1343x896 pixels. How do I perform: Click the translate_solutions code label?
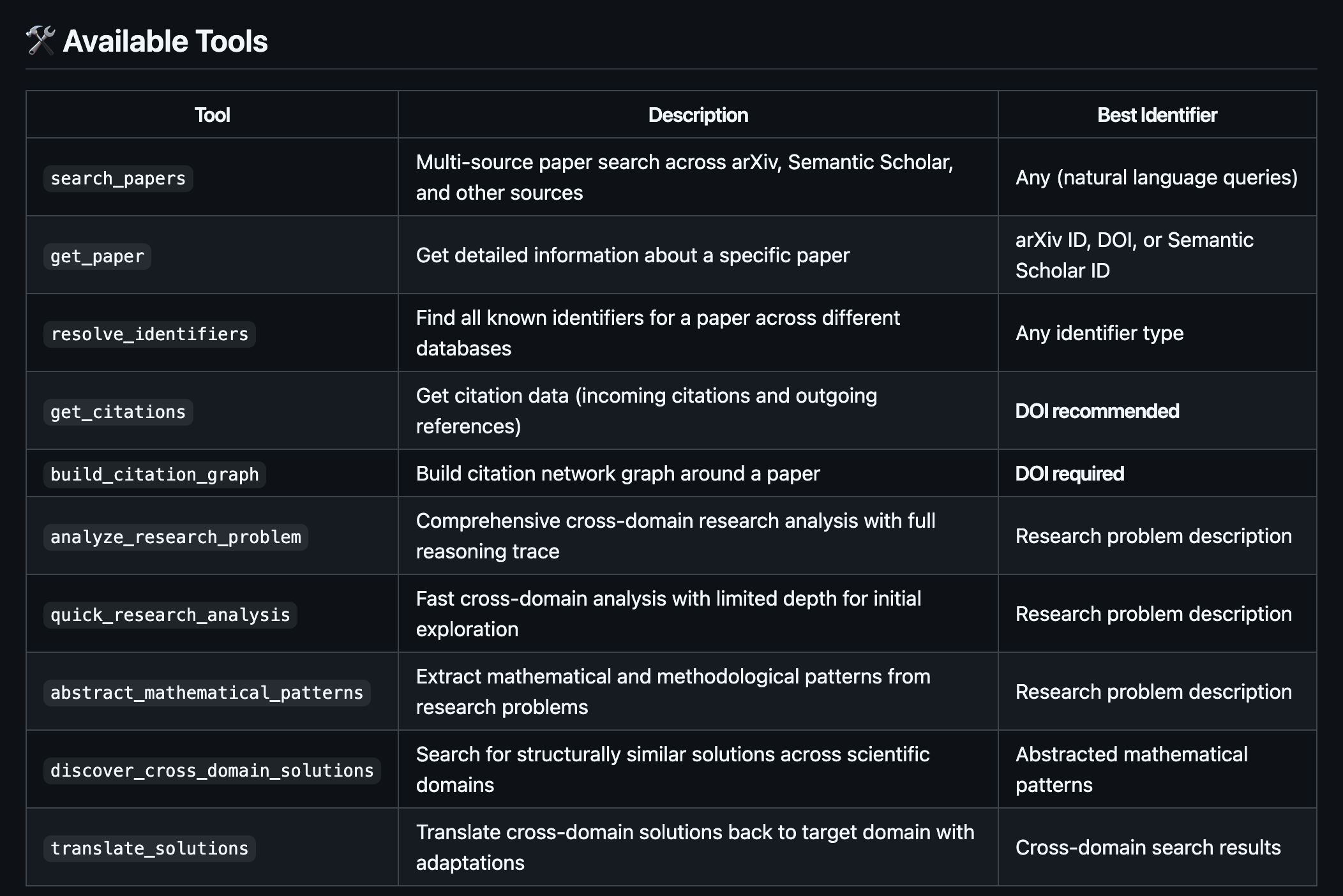point(149,849)
